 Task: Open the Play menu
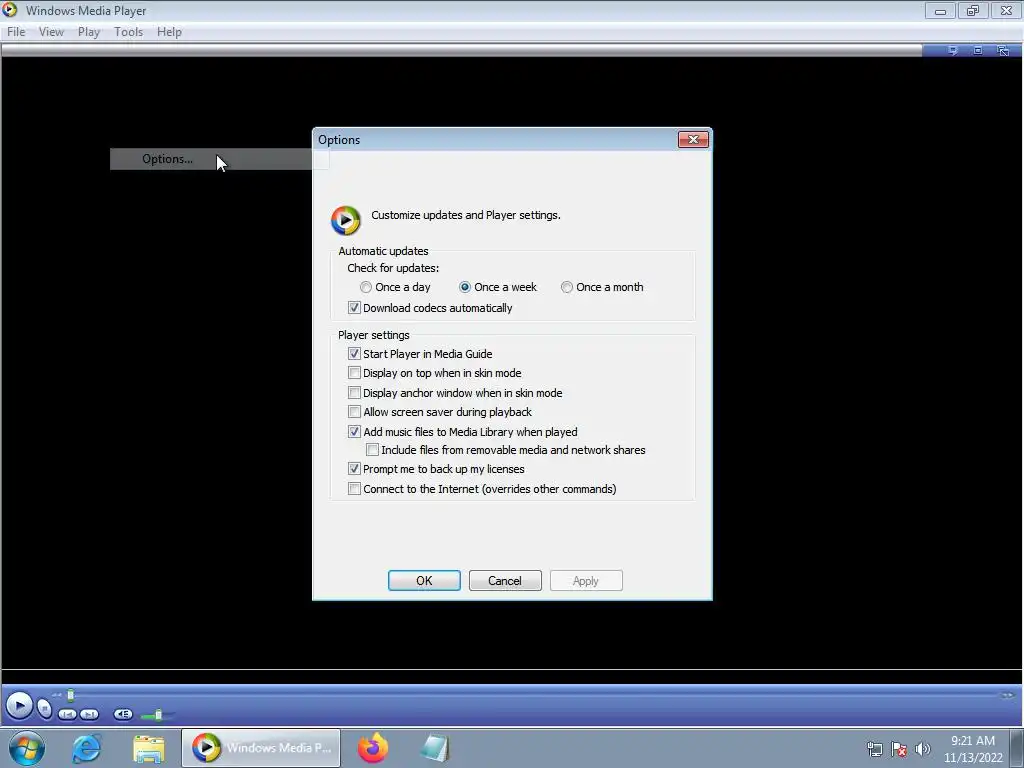(89, 32)
